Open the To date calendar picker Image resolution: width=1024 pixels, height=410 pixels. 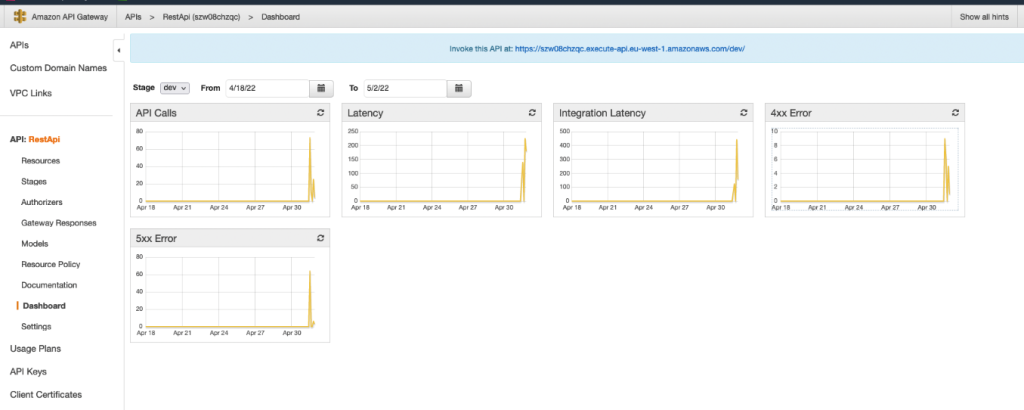(459, 88)
